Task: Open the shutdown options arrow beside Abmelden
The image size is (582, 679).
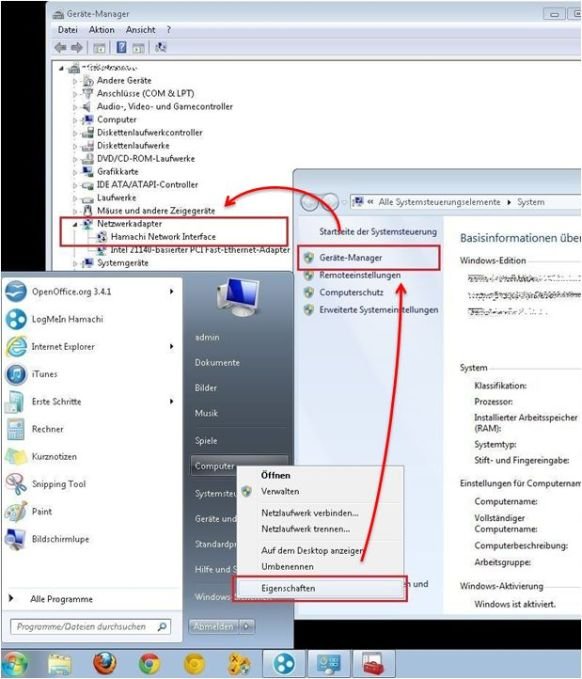Action: (247, 626)
